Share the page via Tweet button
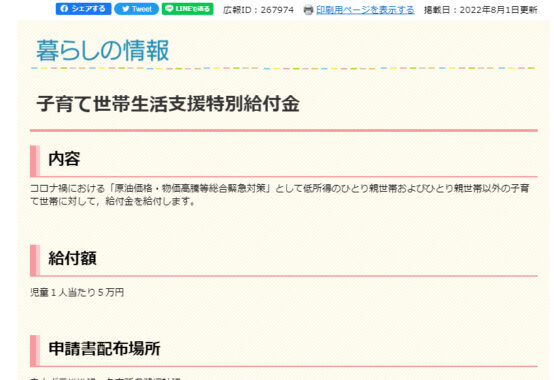 [x=136, y=9]
